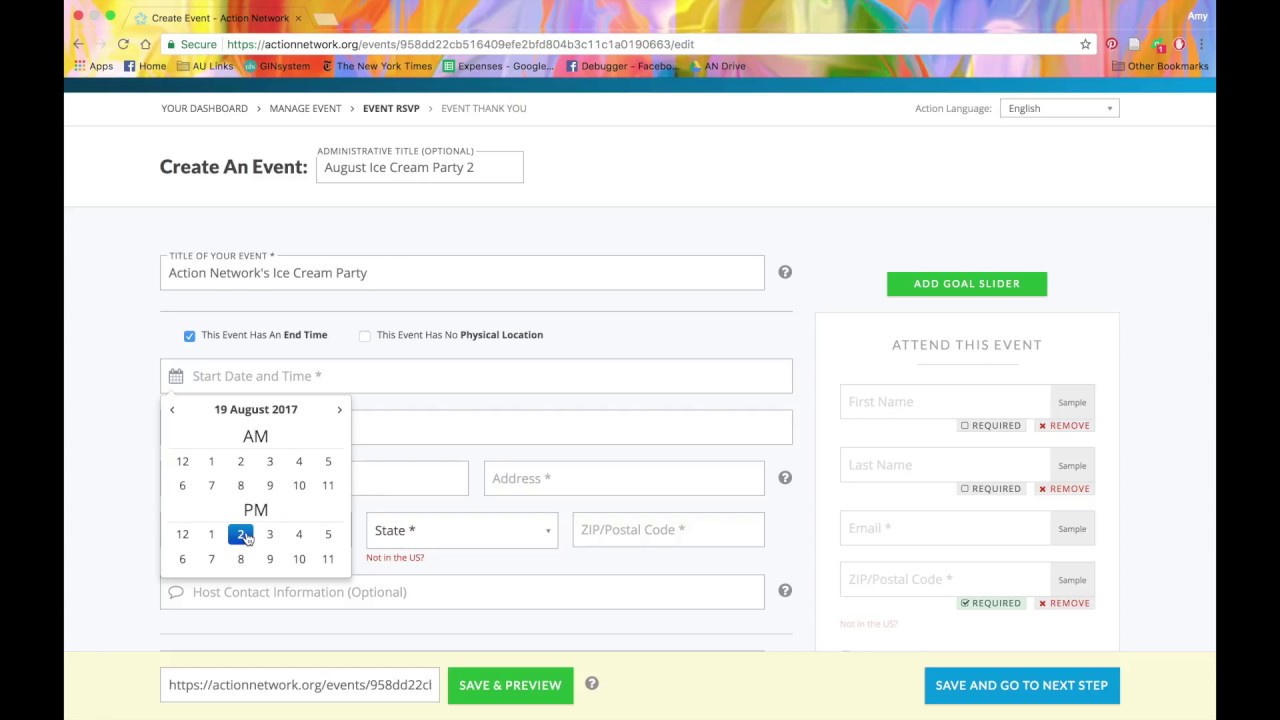Open the New York Times bookmark
The height and width of the screenshot is (720, 1280).
click(x=377, y=66)
